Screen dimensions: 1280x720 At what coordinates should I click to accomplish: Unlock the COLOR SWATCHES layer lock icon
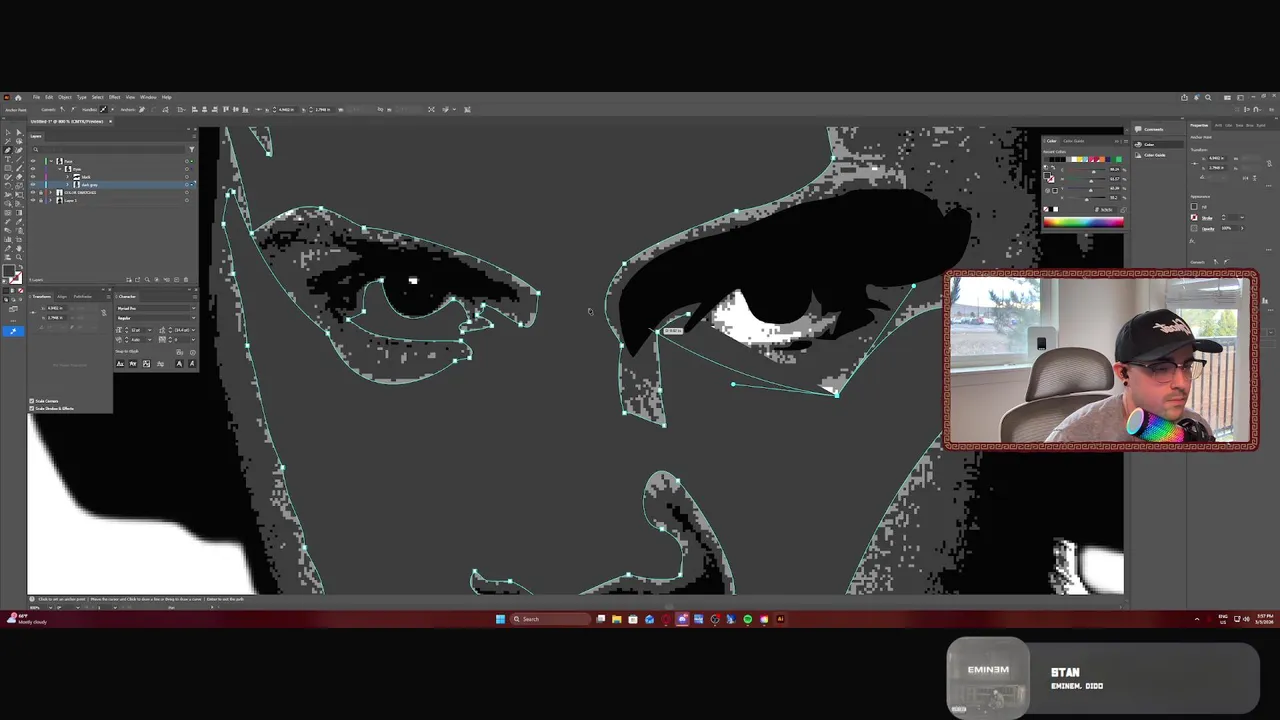click(x=41, y=192)
